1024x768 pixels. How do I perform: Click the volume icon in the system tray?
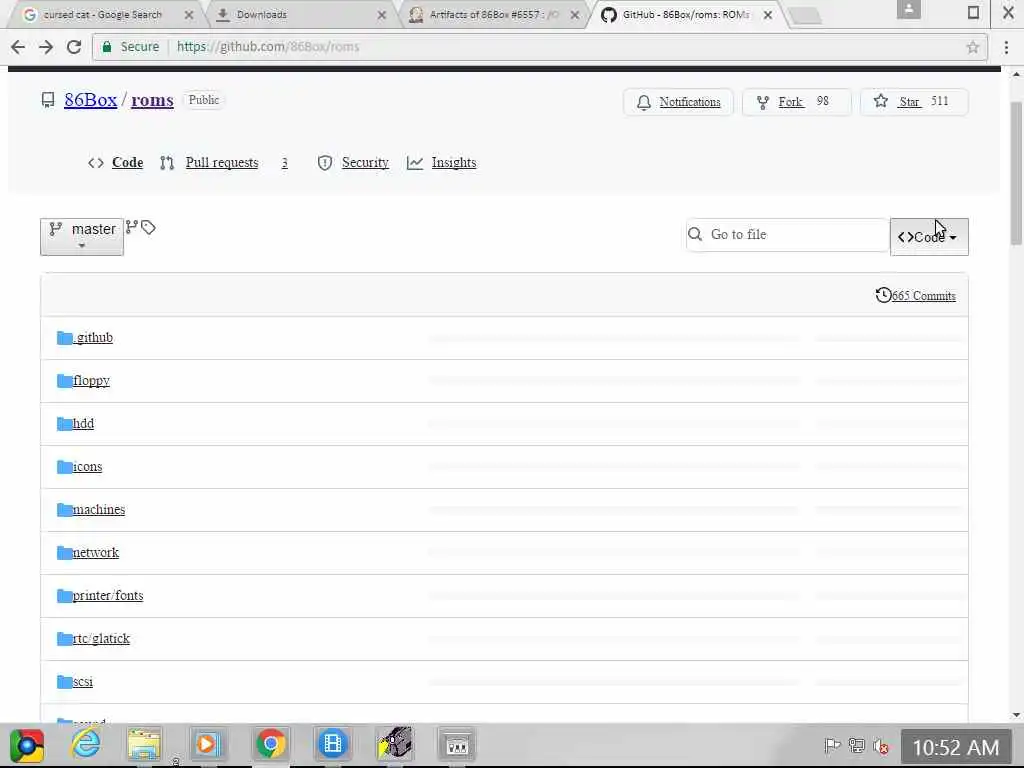point(880,746)
